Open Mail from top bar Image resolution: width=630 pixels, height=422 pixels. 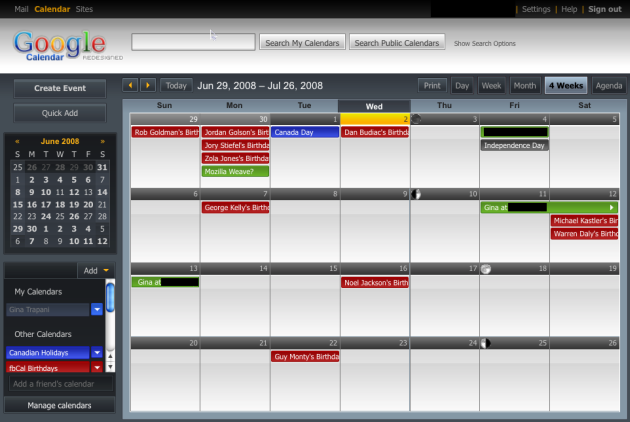click(21, 9)
